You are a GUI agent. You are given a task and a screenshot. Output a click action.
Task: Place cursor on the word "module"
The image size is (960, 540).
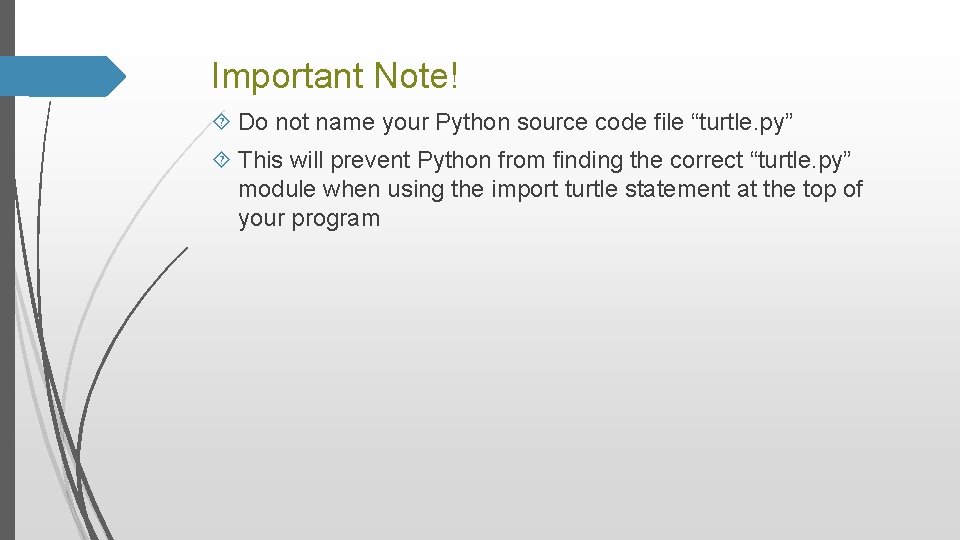point(277,189)
